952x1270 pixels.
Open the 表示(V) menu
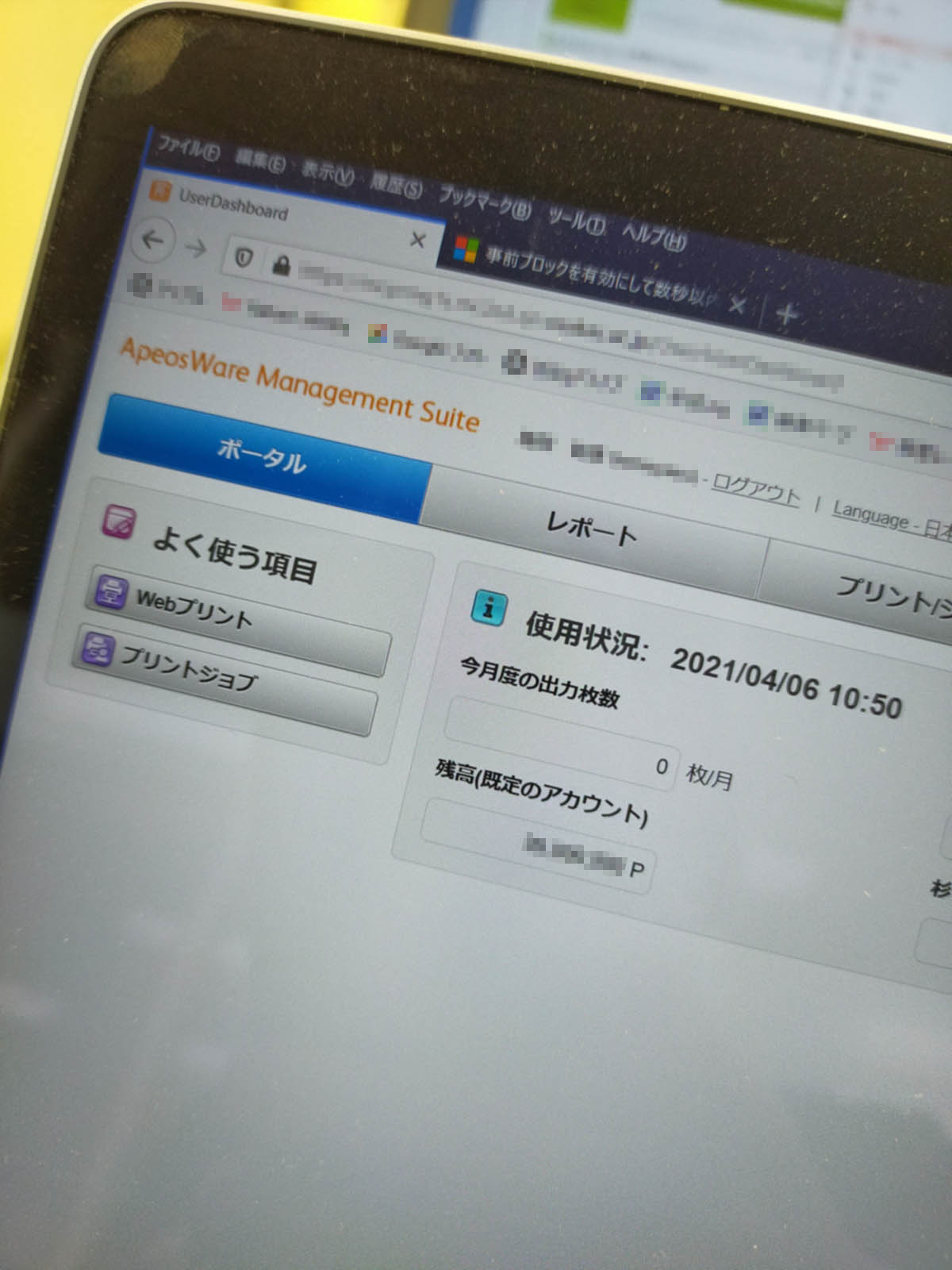point(327,172)
